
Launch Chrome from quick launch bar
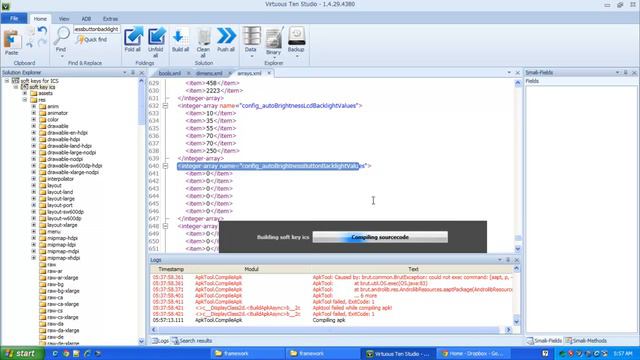66,353
